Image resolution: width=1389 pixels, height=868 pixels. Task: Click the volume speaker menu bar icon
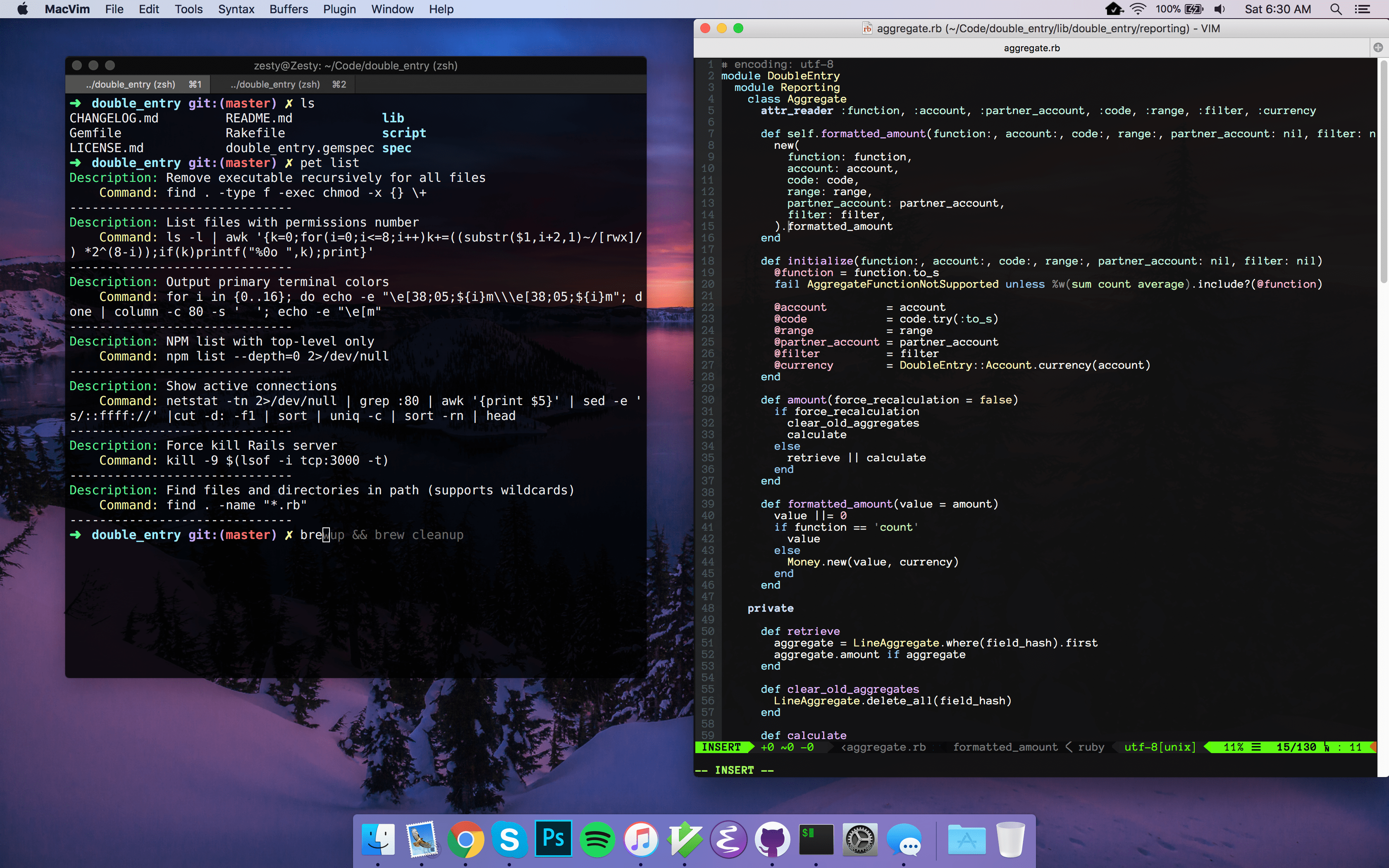1220,9
